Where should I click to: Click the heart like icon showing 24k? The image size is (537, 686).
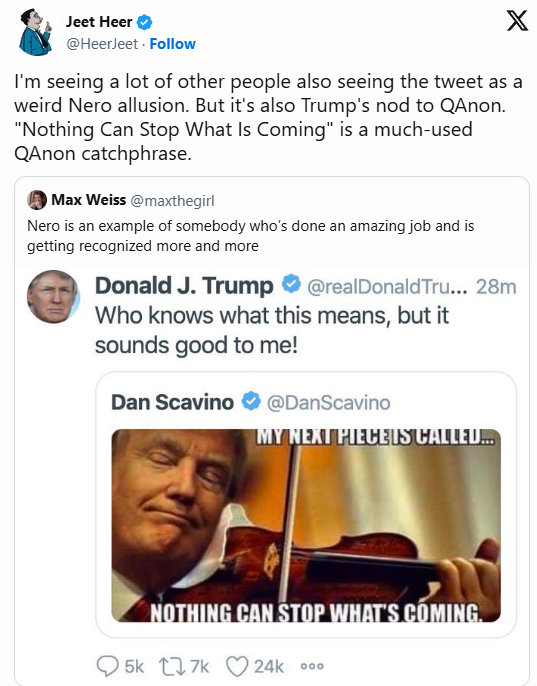237,666
